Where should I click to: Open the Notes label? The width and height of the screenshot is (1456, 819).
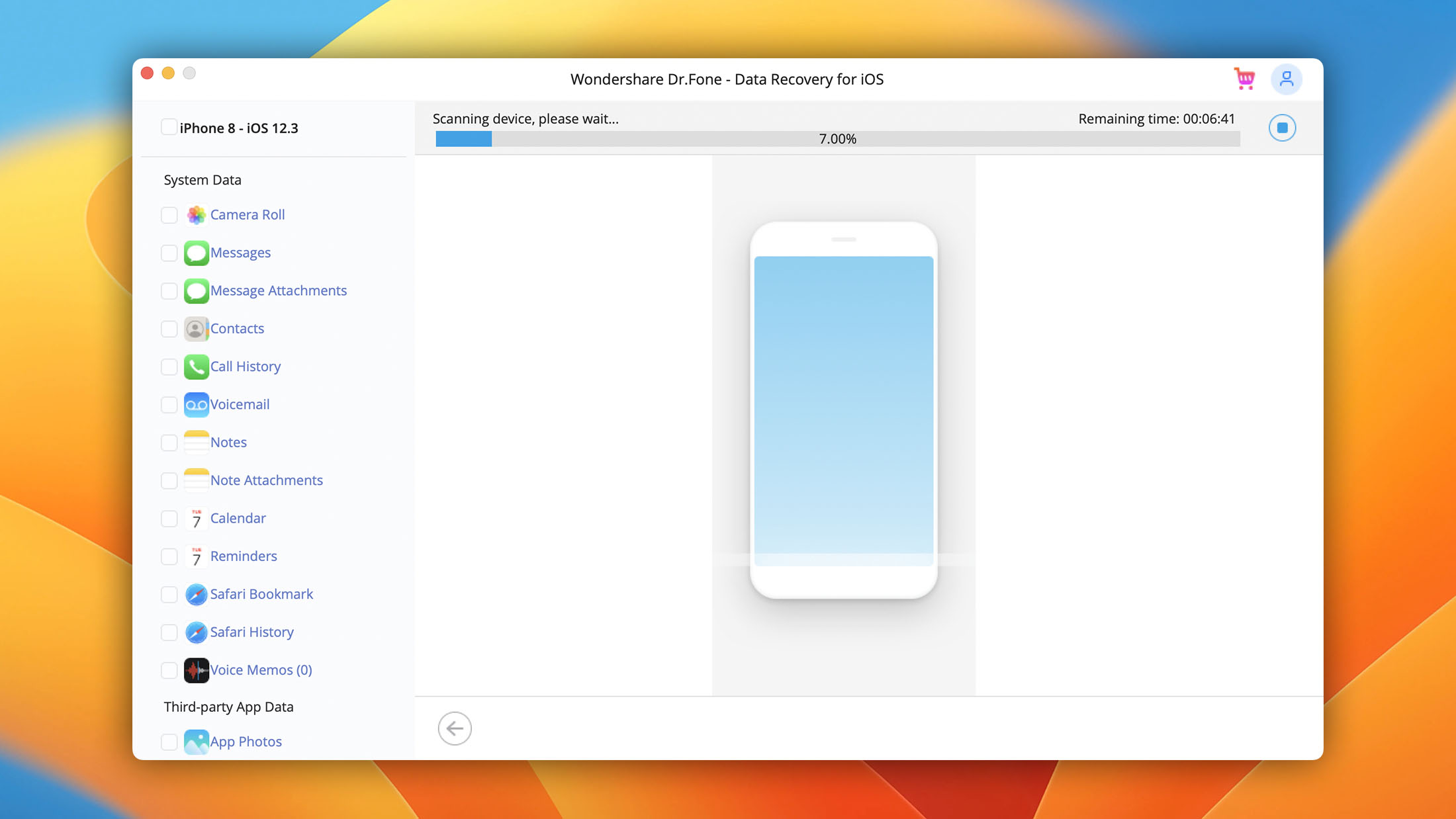tap(228, 443)
